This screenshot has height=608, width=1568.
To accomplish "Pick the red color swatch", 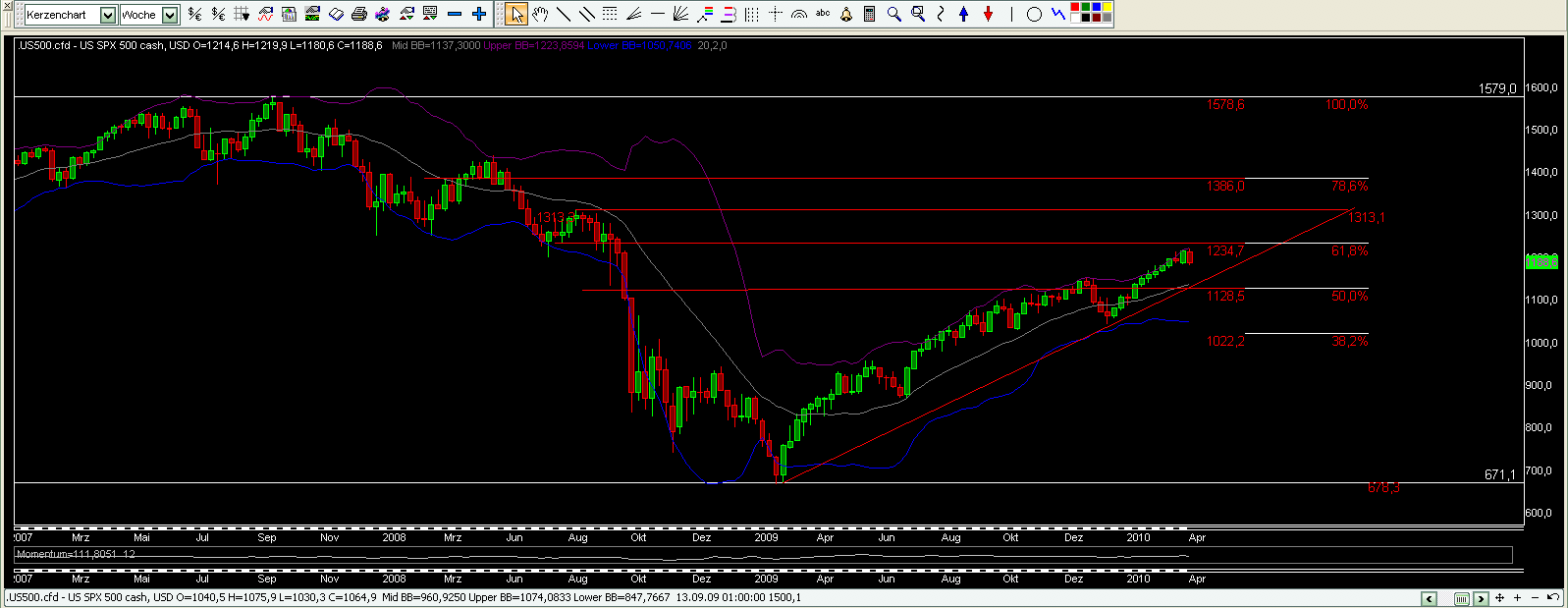I will coord(1074,7).
